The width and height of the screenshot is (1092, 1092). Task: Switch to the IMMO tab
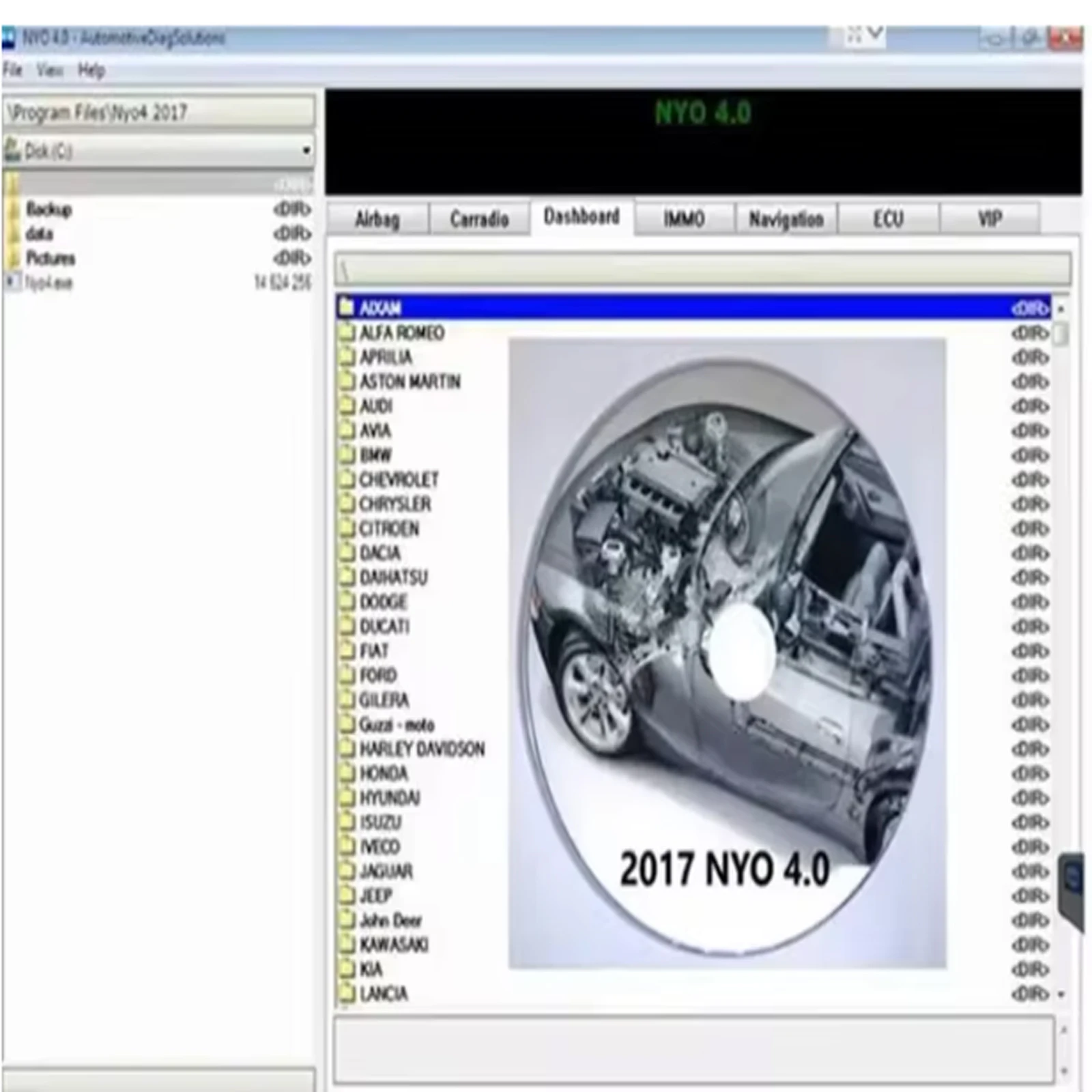684,219
